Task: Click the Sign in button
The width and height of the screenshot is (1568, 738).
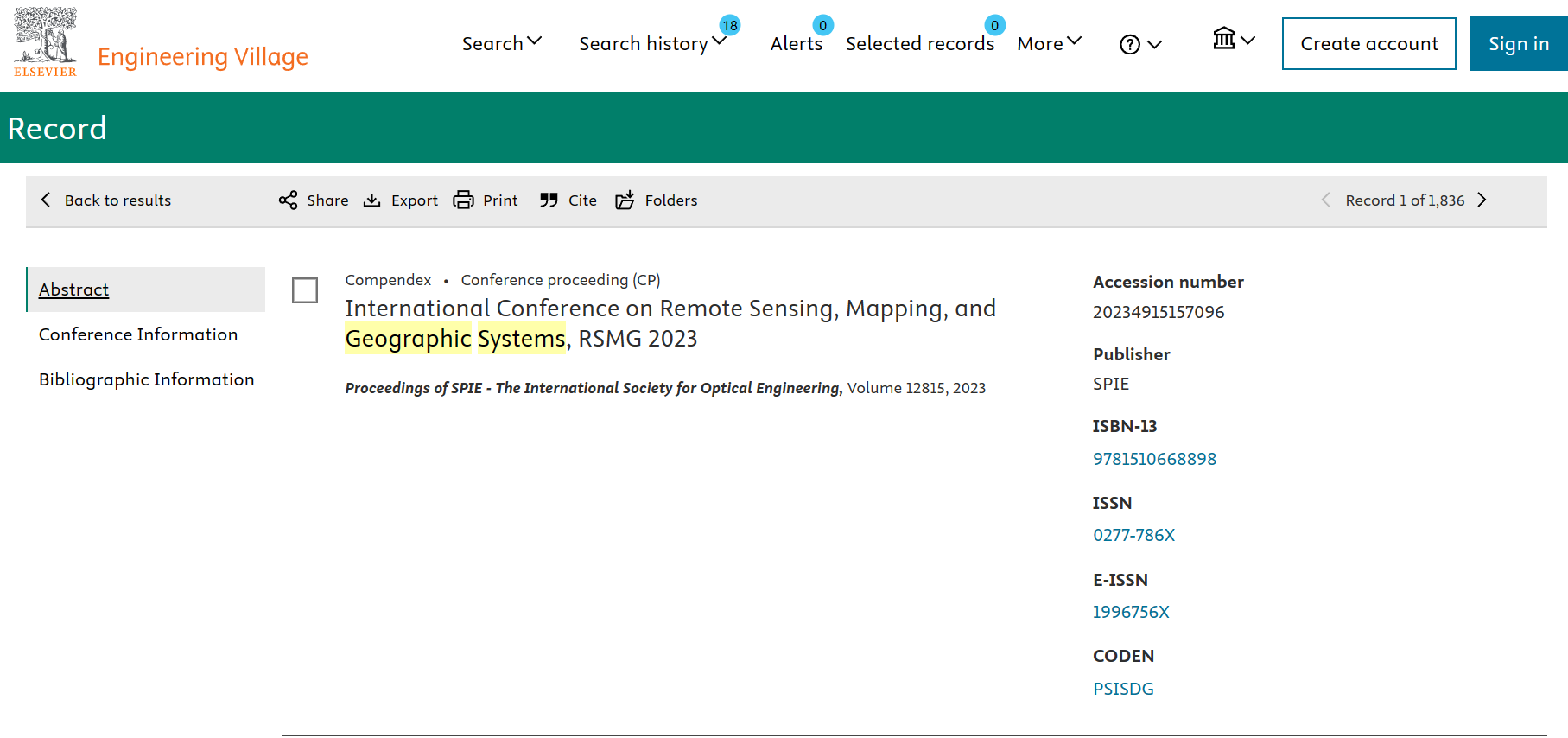Action: pos(1519,43)
